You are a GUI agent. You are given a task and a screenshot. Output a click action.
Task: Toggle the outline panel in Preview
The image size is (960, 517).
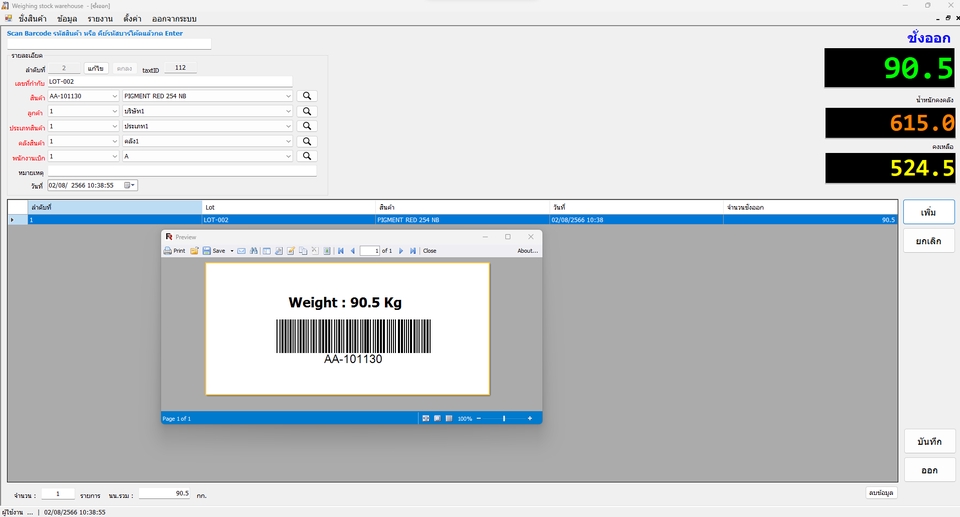pos(267,251)
